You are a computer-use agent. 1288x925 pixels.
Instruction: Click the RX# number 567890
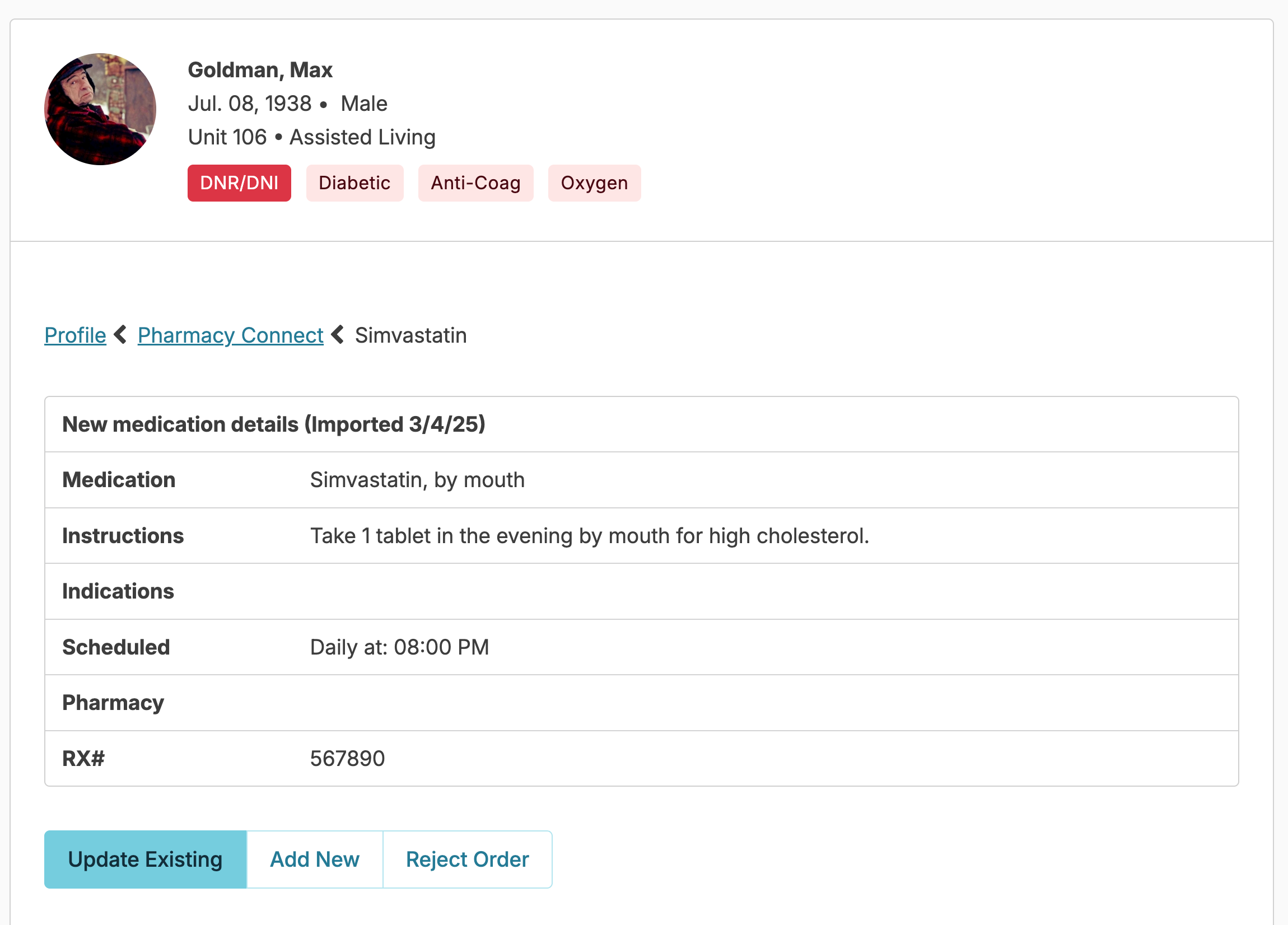[x=347, y=758]
